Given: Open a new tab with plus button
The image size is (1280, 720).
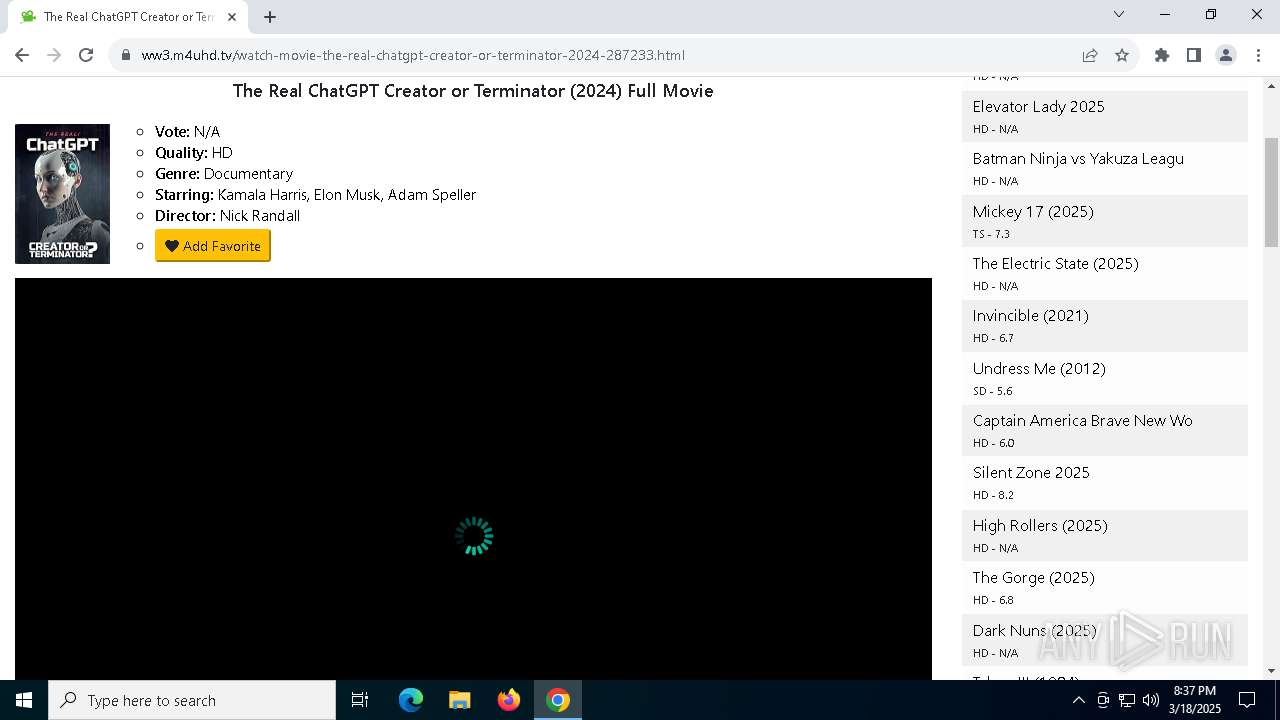Looking at the screenshot, I should click(270, 16).
